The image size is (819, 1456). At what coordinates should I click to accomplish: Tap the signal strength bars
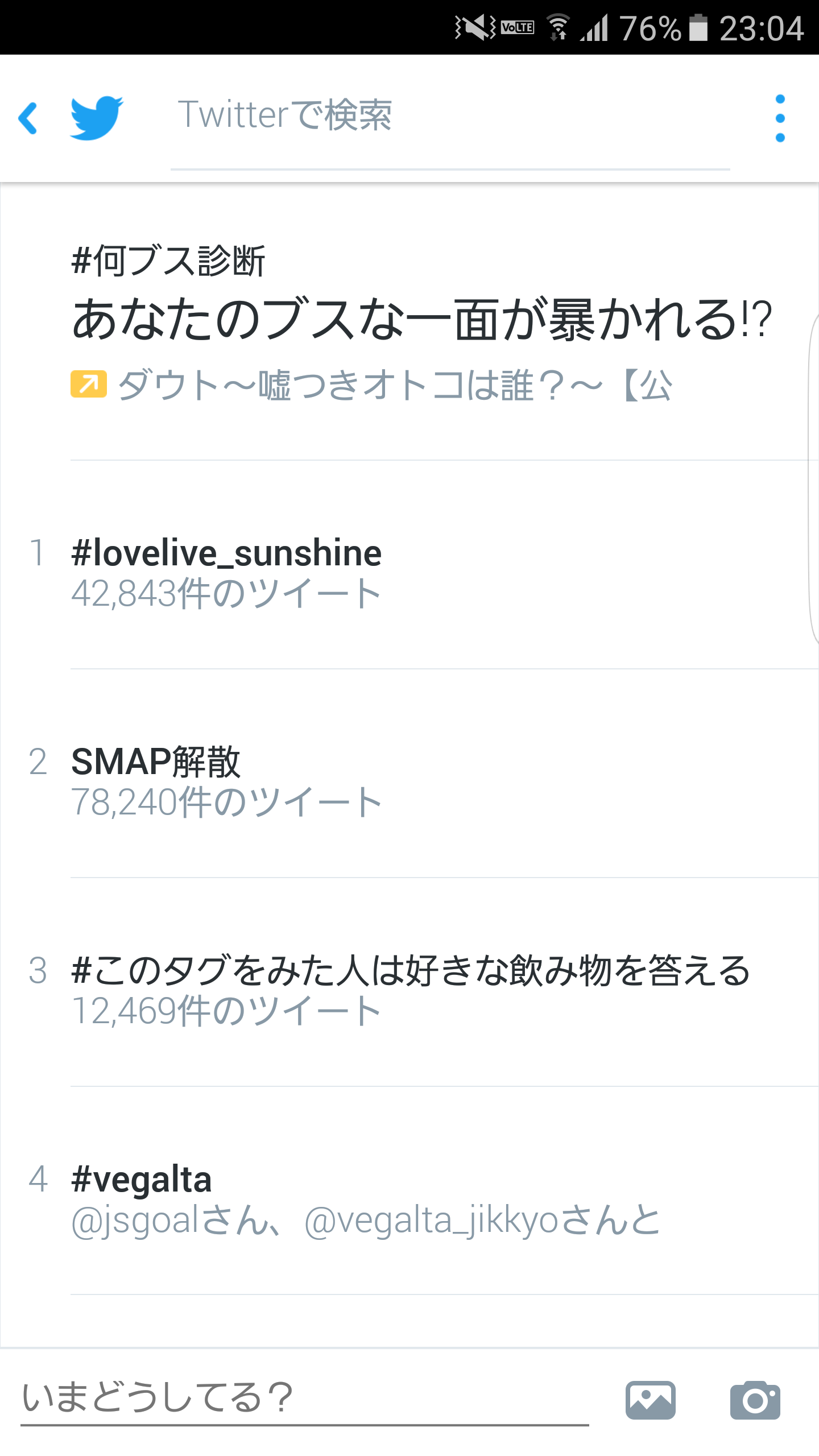click(x=595, y=27)
